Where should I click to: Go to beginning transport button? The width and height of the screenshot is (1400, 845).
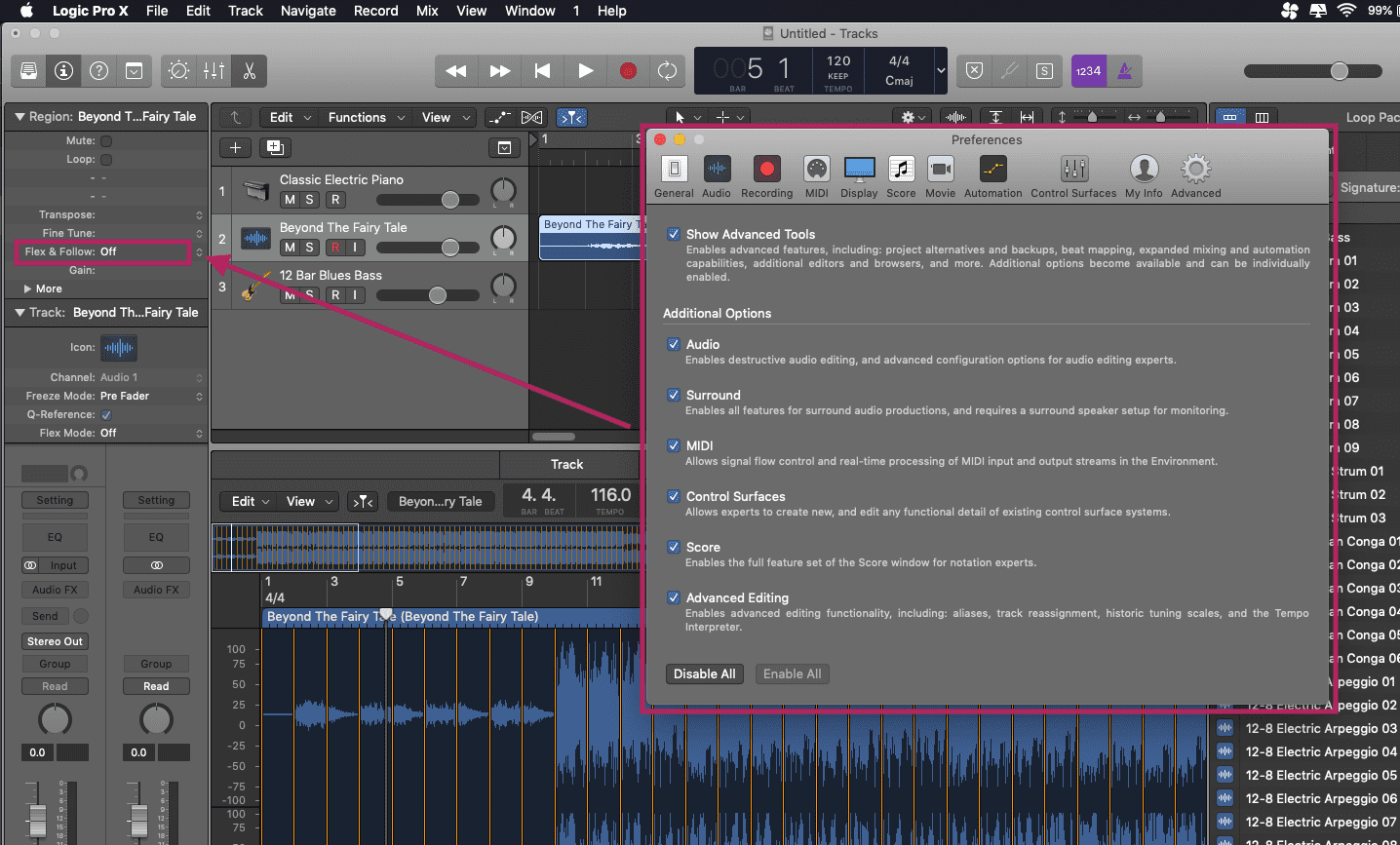coord(542,71)
